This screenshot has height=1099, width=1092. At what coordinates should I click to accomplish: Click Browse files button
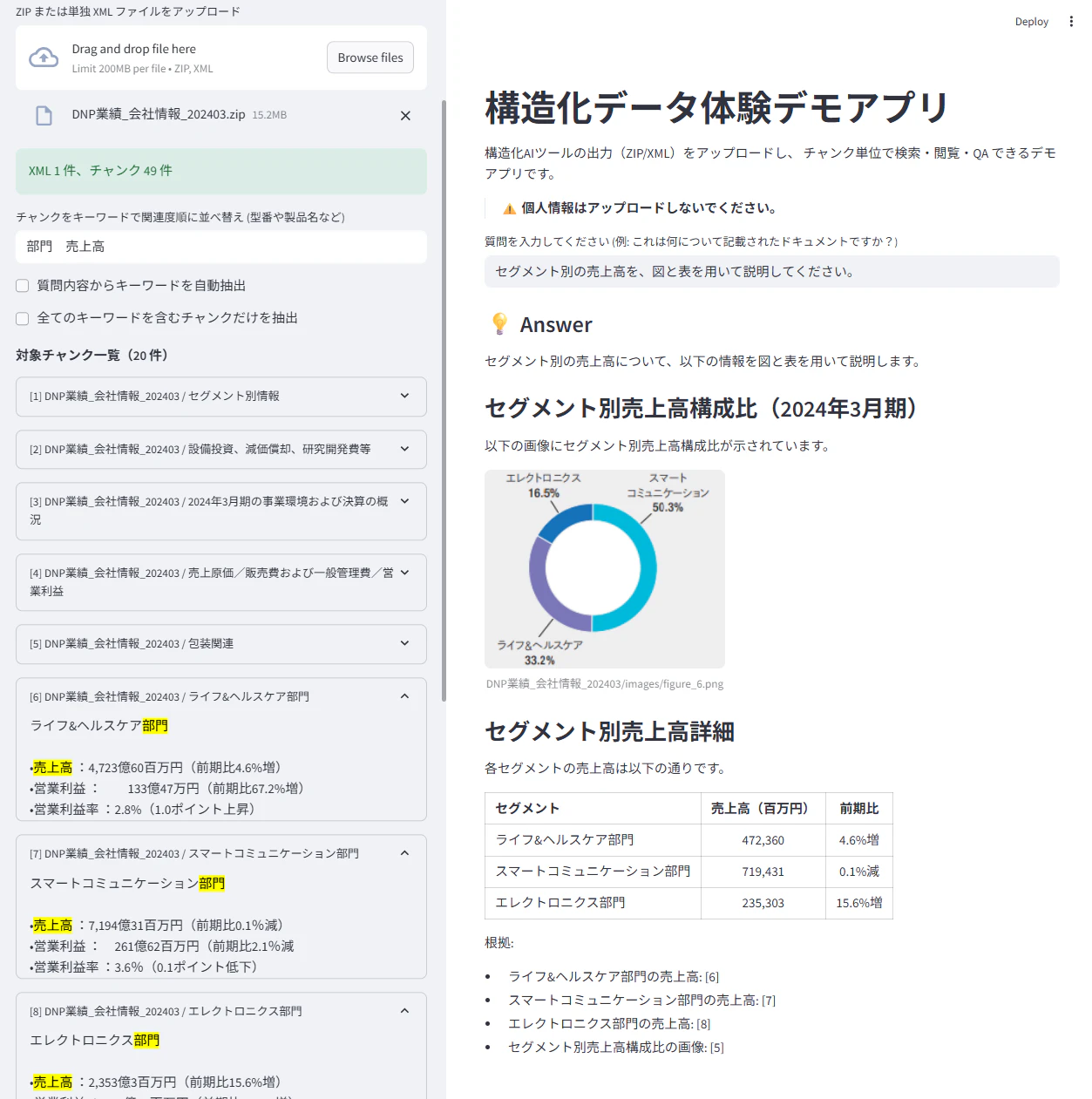(370, 58)
